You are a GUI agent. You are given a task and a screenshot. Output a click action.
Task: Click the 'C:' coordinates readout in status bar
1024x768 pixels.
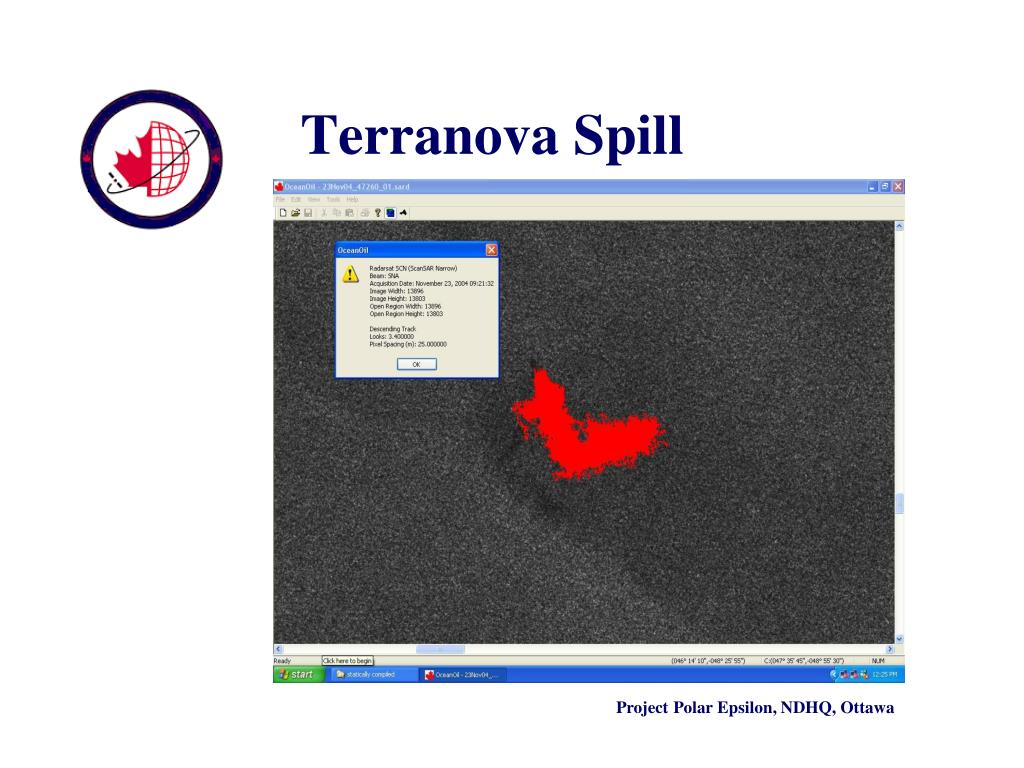click(x=804, y=661)
